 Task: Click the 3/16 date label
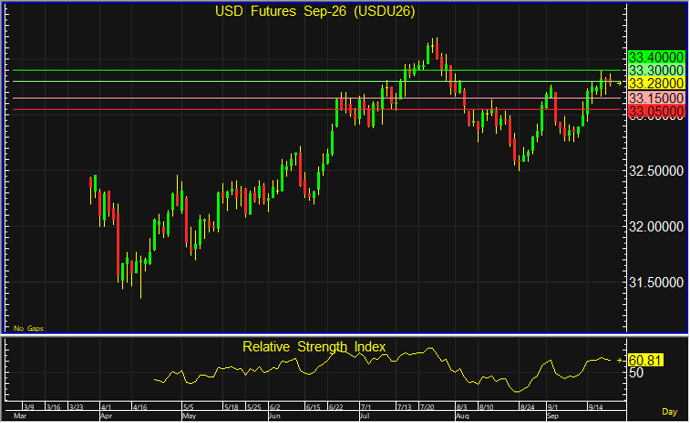coord(53,407)
